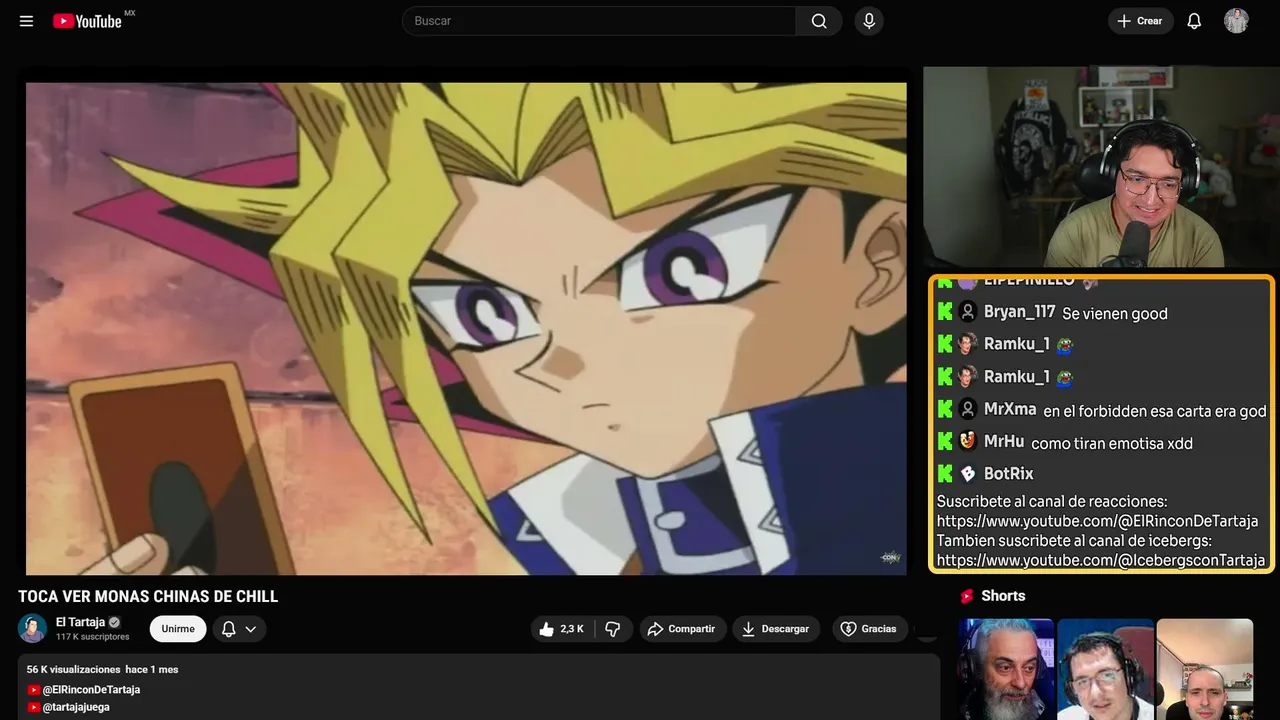Click the Bryan_117 username in chat
The height and width of the screenshot is (720, 1280).
point(1019,312)
